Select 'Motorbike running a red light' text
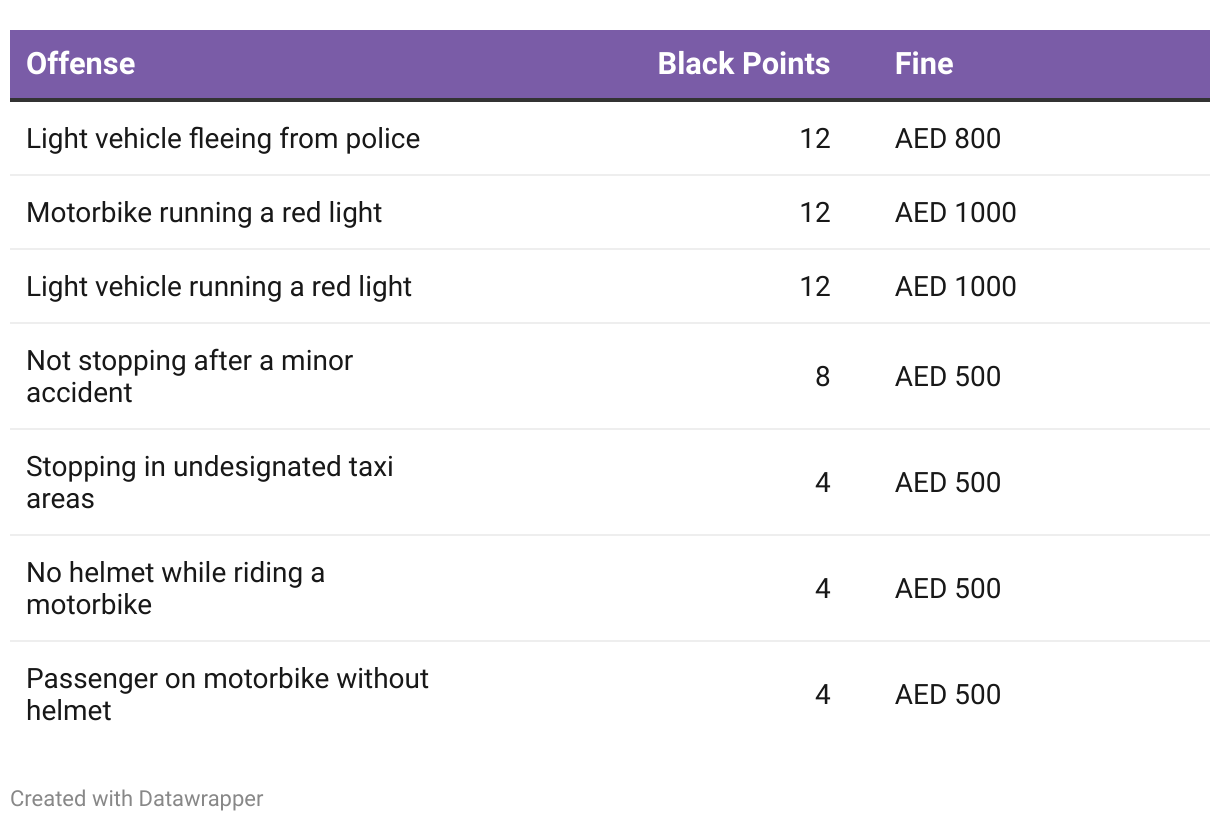The image size is (1220, 822). [204, 212]
